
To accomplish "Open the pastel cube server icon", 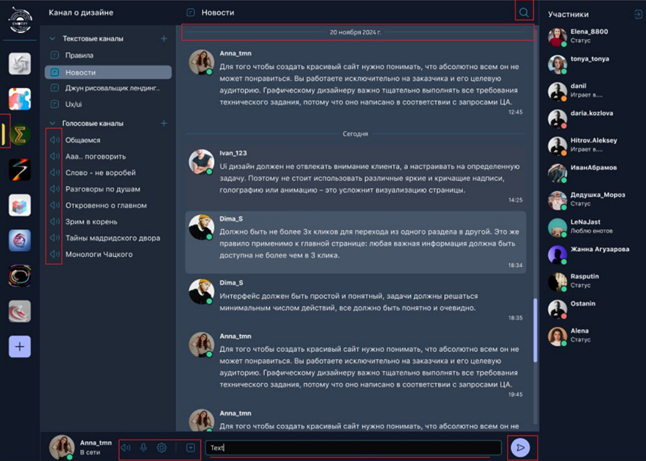I will pos(20,205).
